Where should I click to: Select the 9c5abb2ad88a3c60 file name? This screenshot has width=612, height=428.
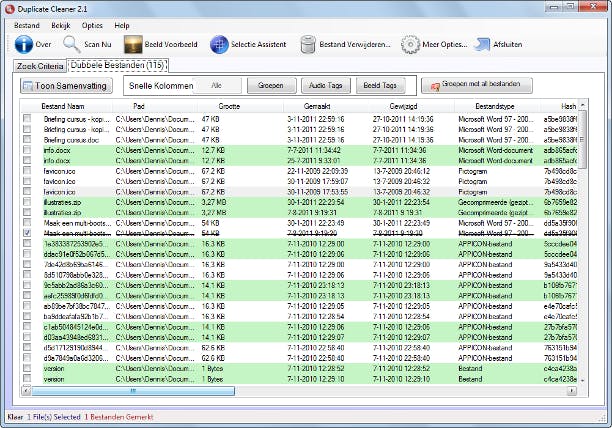pos(76,285)
